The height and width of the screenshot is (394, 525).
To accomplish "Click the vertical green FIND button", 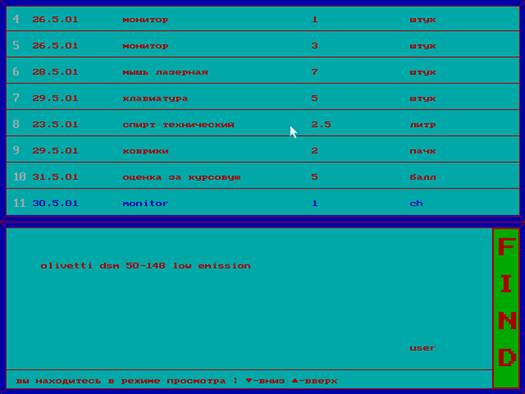I will click(x=506, y=308).
